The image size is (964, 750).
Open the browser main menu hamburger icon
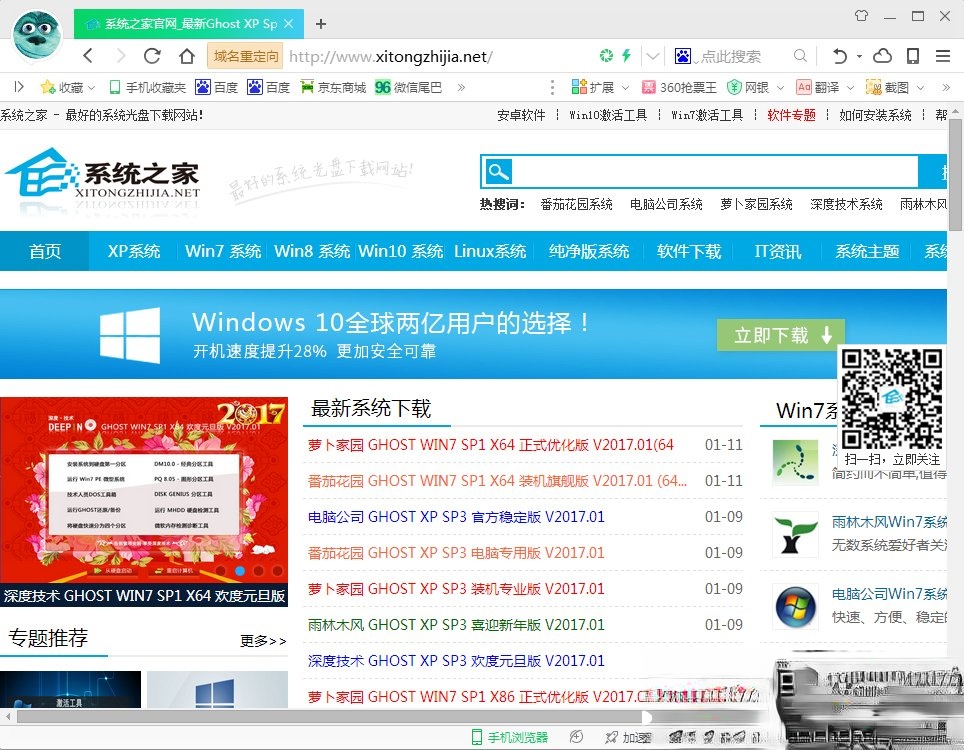(x=943, y=56)
